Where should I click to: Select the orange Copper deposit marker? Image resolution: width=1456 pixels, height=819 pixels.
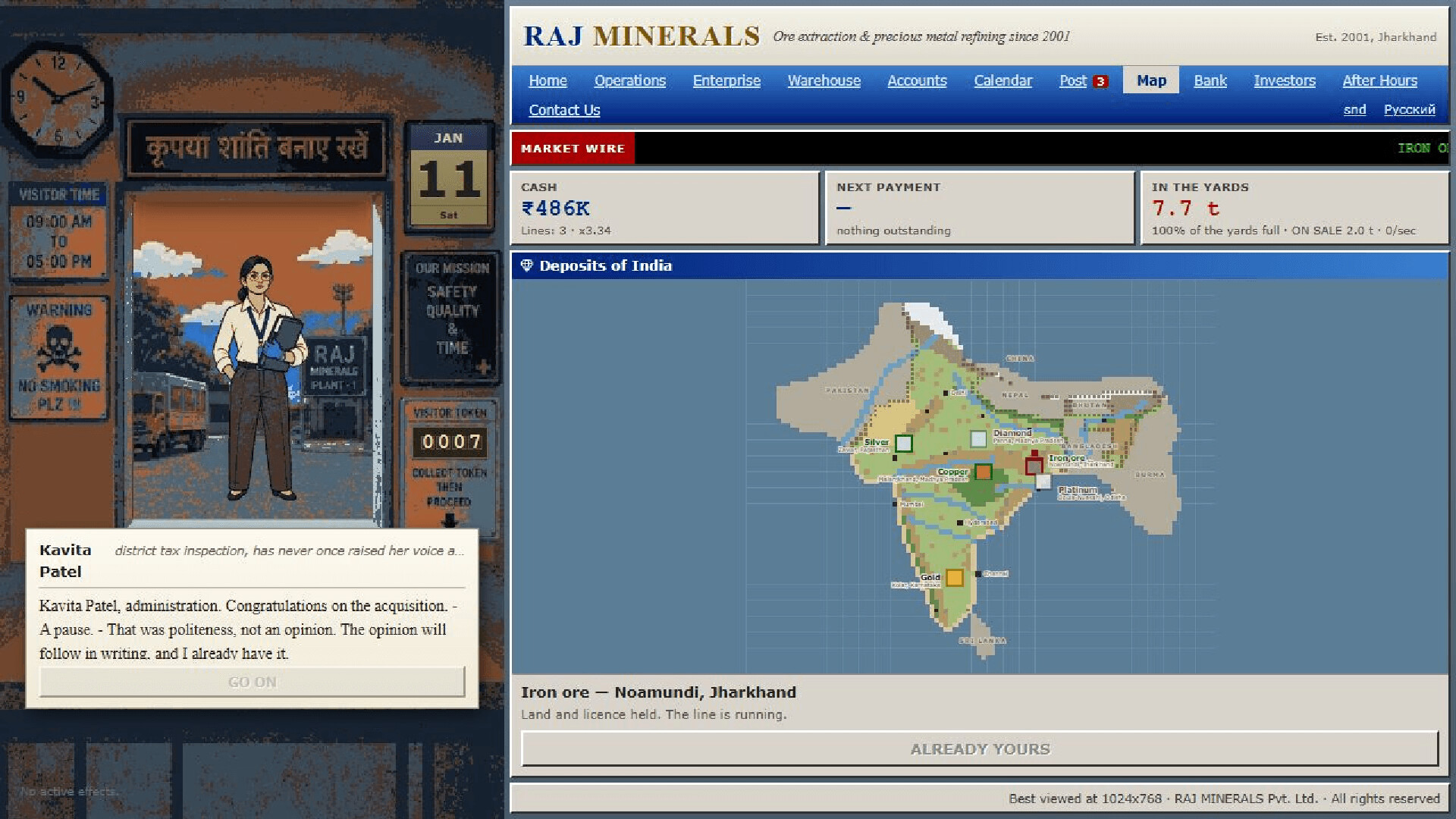[x=983, y=472]
